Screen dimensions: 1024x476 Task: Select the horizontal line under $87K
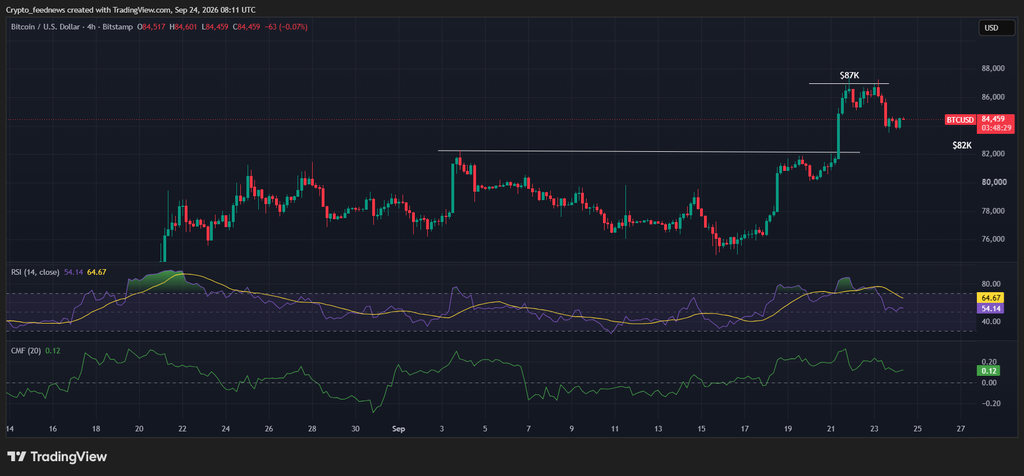[848, 84]
